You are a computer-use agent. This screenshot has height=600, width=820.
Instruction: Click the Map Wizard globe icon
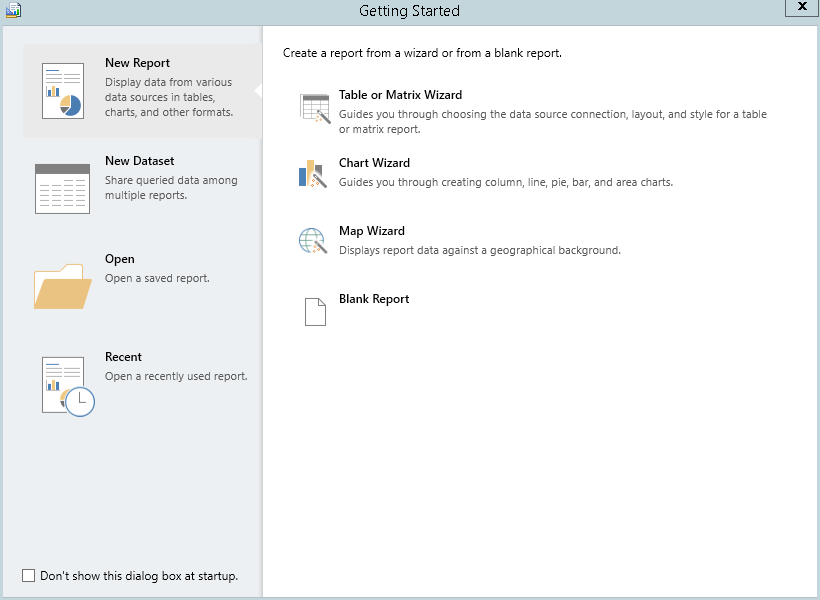(313, 242)
